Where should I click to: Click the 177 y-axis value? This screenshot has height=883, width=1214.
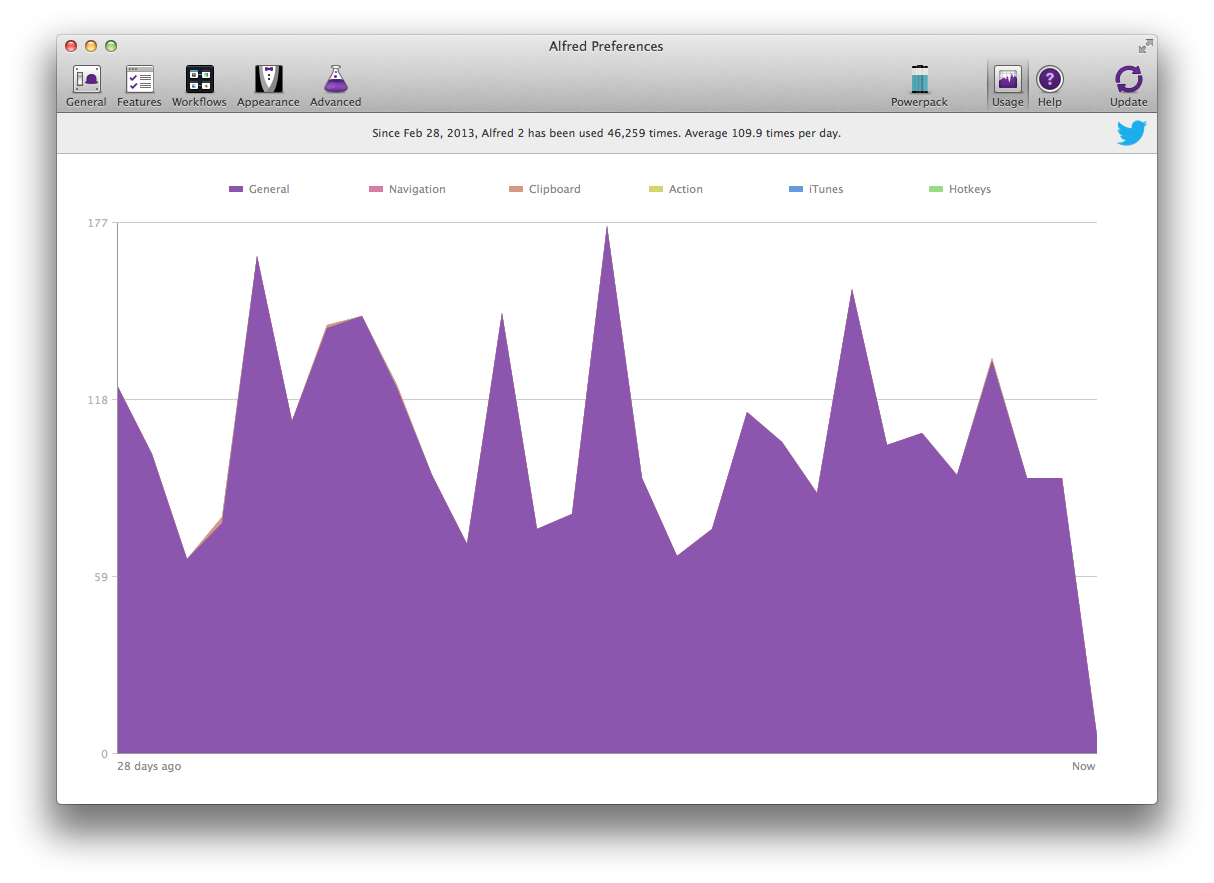(98, 222)
